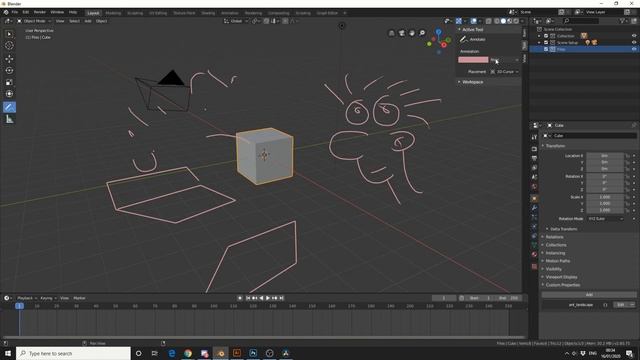The width and height of the screenshot is (640, 360).
Task: Open the timeline Keying menu
Action: (x=47, y=298)
